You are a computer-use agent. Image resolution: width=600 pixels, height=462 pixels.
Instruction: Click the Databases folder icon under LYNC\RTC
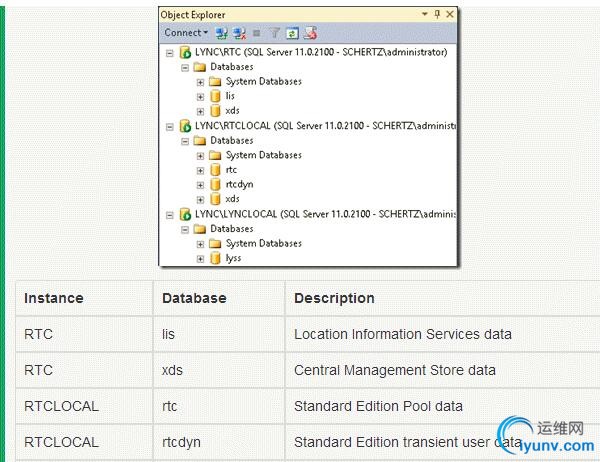(200, 67)
